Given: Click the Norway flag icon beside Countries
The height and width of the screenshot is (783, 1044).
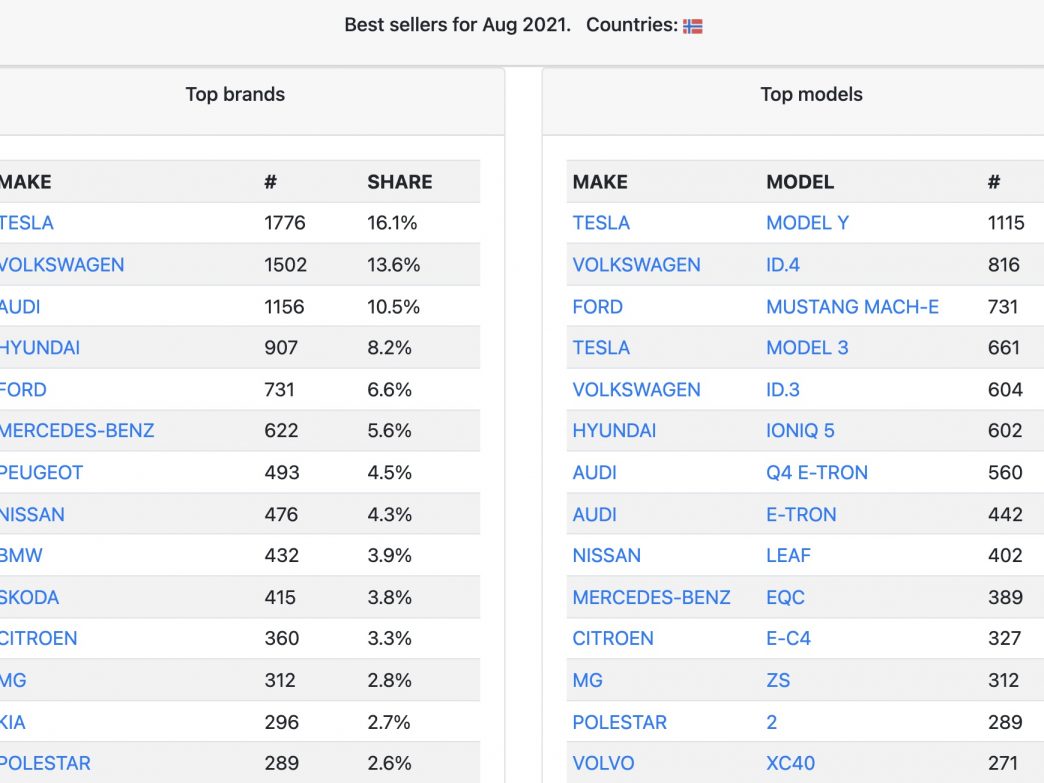Looking at the screenshot, I should coord(692,26).
